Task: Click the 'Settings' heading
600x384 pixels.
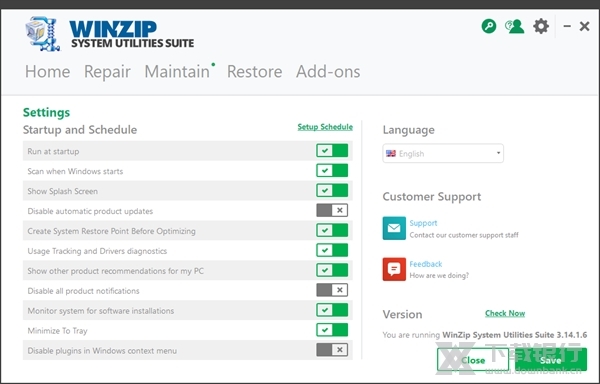Action: click(46, 112)
